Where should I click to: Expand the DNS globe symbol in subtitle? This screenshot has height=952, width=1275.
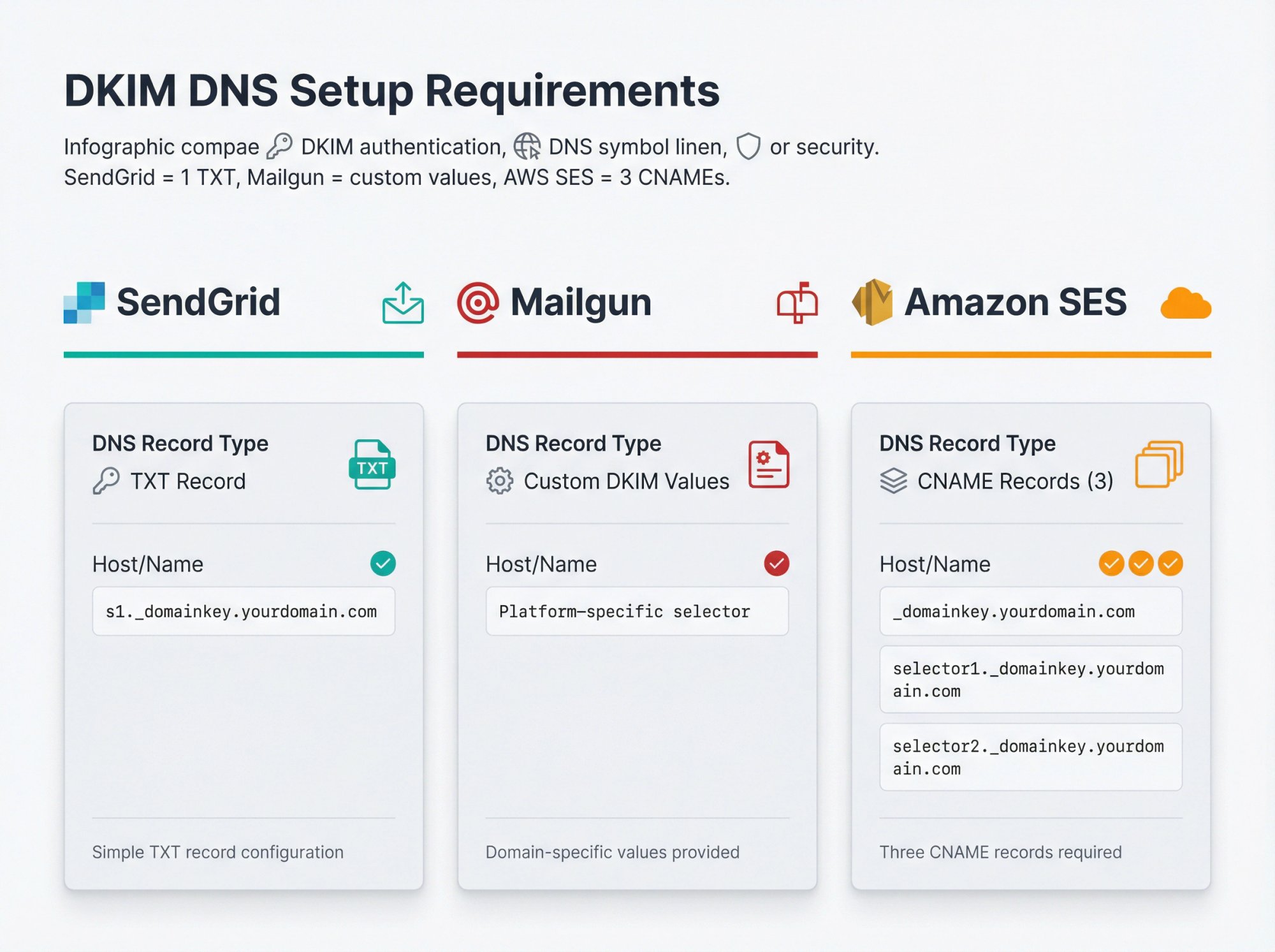pyautogui.click(x=527, y=145)
